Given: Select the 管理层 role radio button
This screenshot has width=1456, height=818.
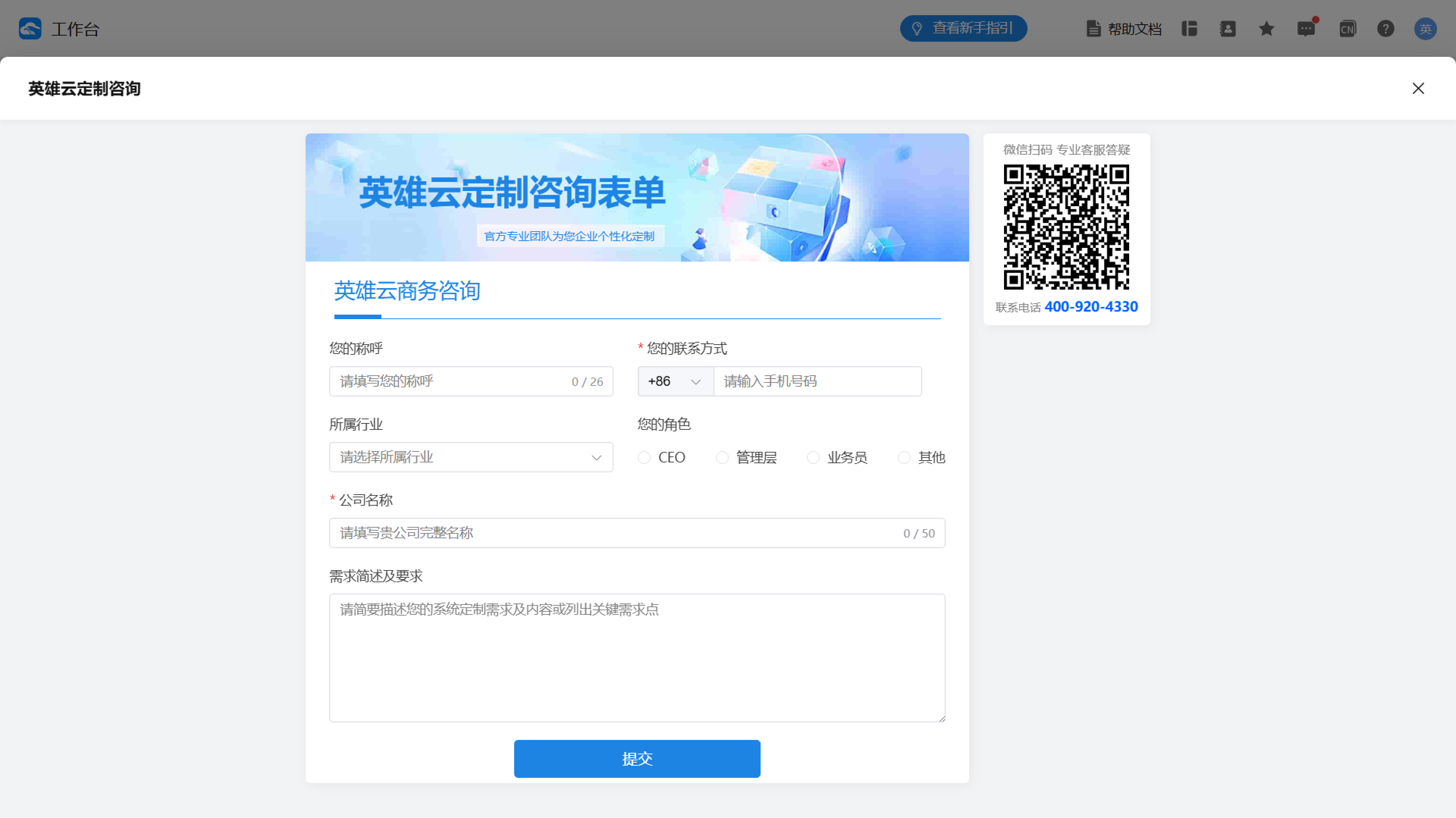Looking at the screenshot, I should pos(722,457).
